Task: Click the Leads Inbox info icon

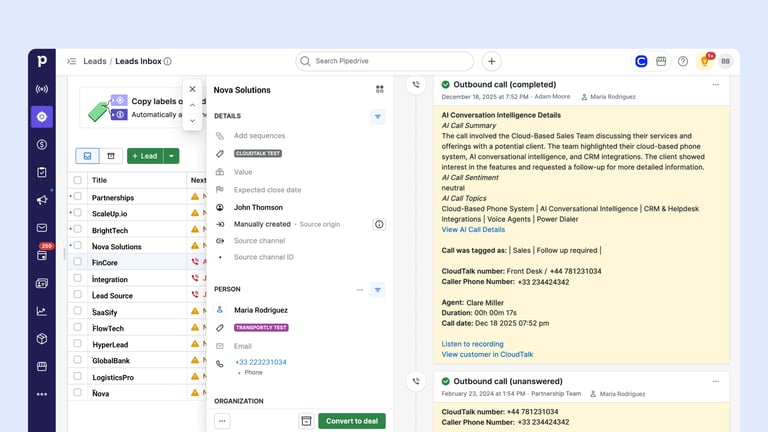Action: [x=168, y=61]
